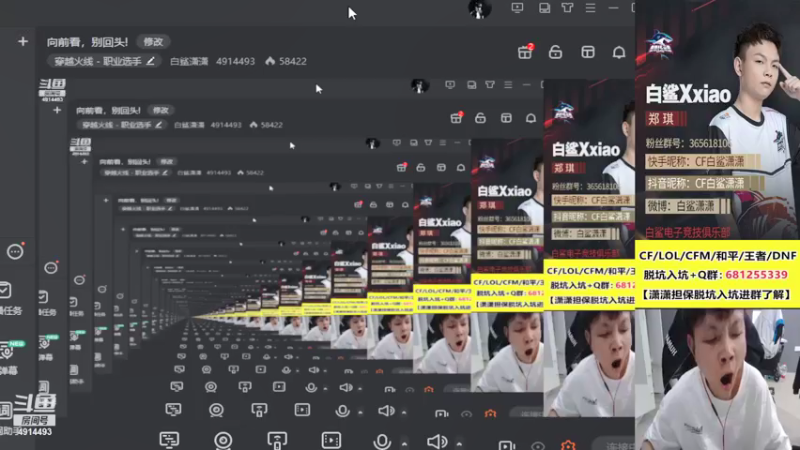Viewport: 800px width, 450px height.
Task: Toggle microphone in first nested toolbar
Action: 342,411
